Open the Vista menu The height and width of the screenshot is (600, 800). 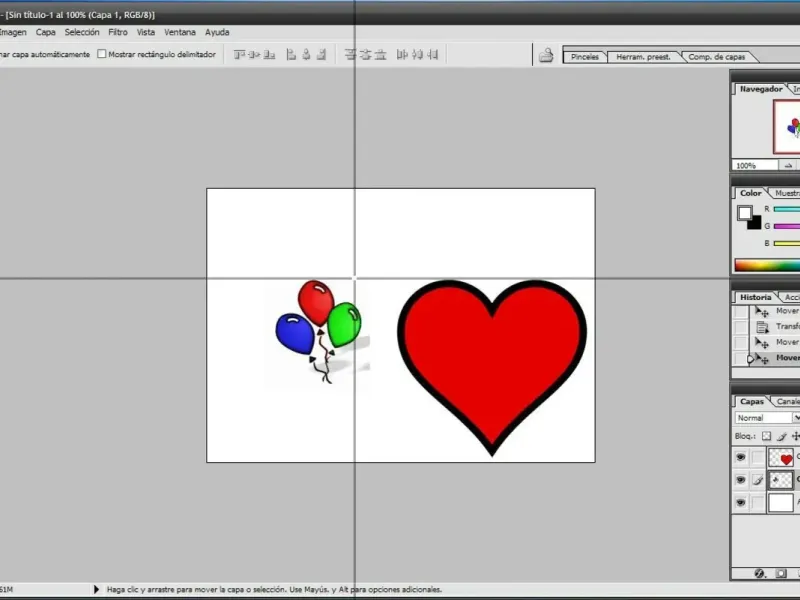coord(145,32)
